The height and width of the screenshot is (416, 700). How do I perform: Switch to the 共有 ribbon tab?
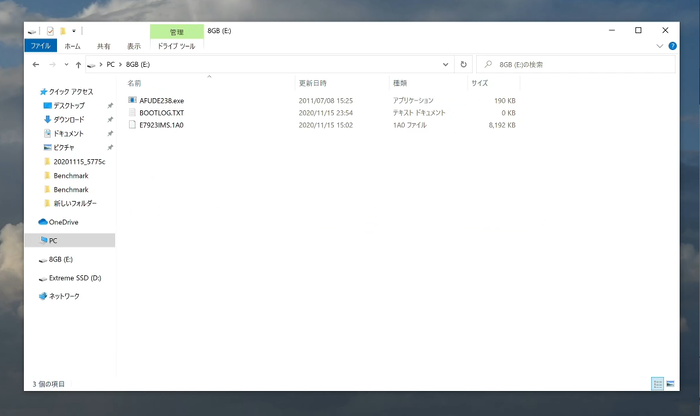104,46
